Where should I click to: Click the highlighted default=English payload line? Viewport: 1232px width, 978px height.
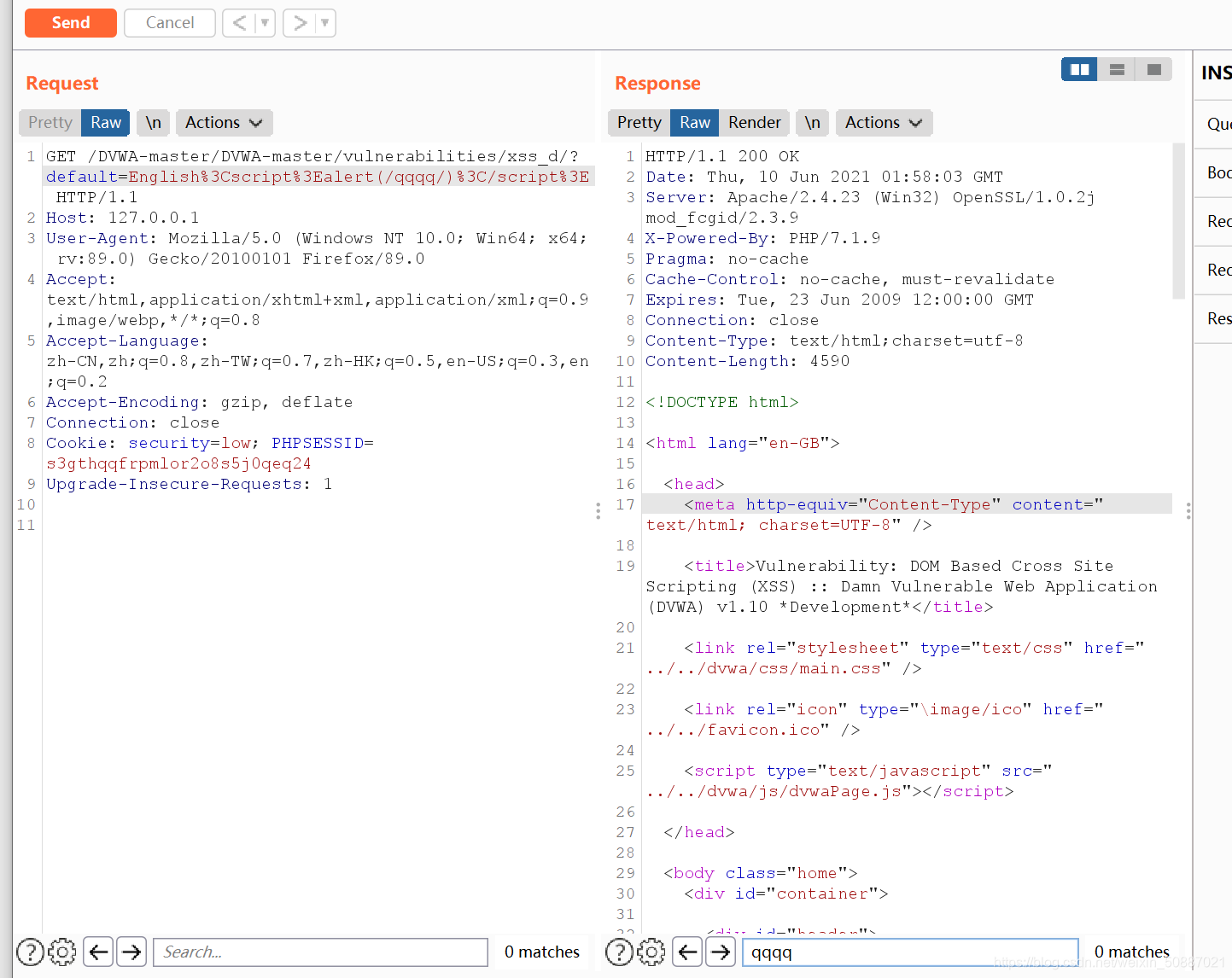318,177
